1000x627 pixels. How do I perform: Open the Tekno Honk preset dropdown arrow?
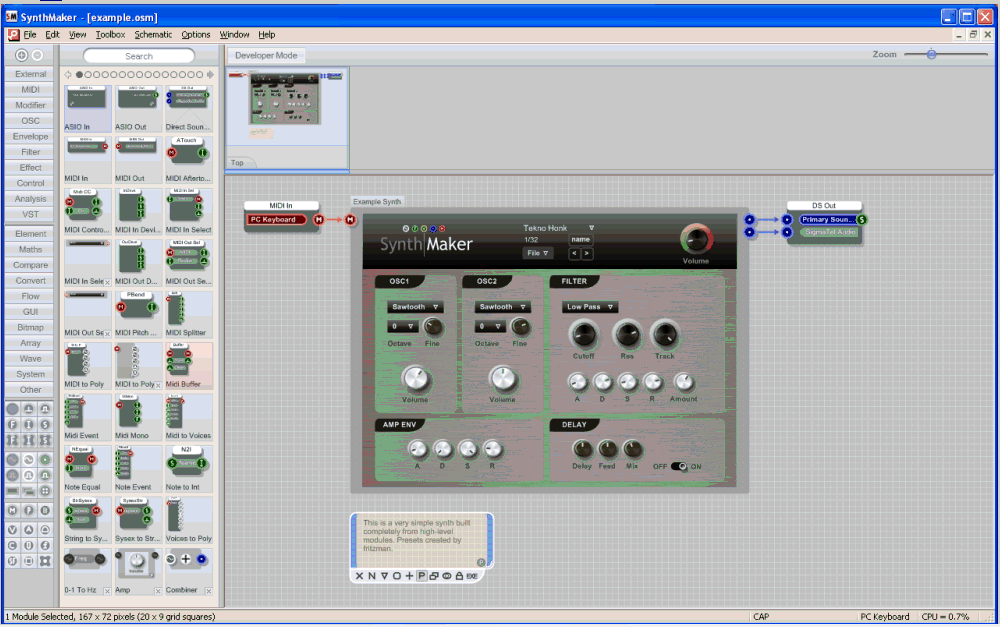click(591, 228)
